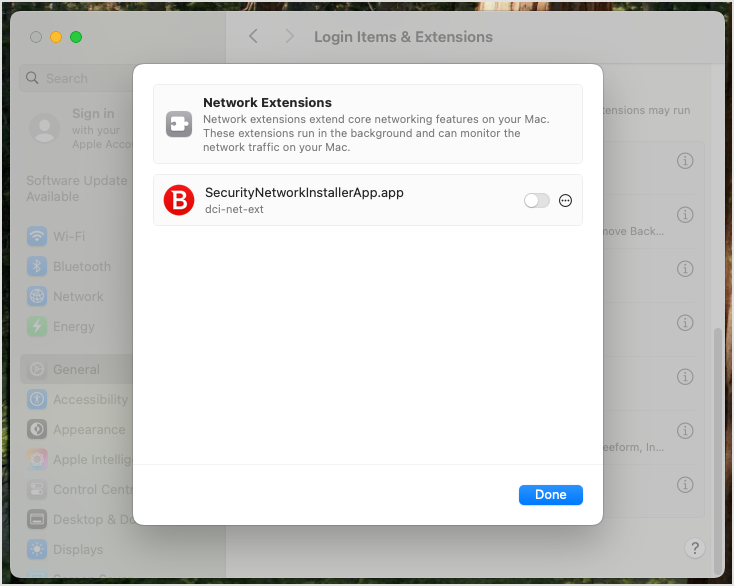Open Control Center settings
The image size is (734, 586).
pos(77,489)
